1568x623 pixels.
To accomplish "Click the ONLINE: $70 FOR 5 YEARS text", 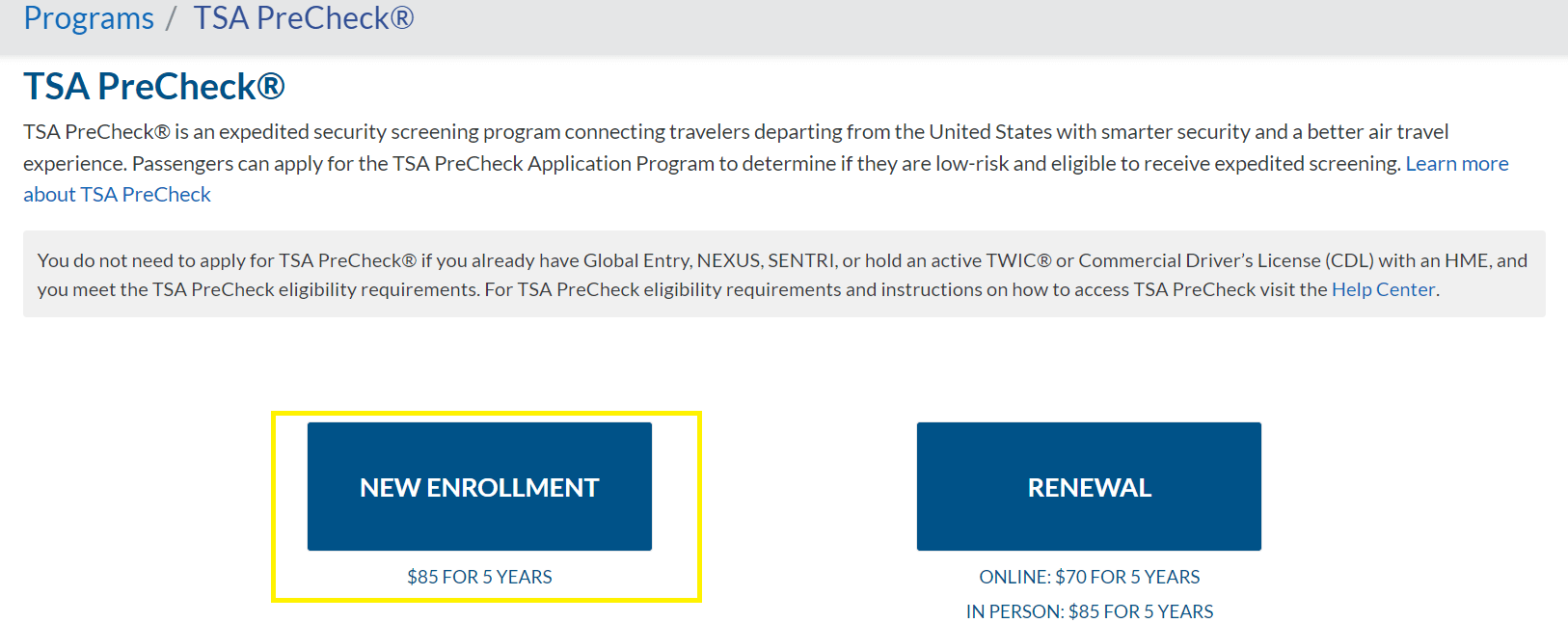I will point(1088,576).
